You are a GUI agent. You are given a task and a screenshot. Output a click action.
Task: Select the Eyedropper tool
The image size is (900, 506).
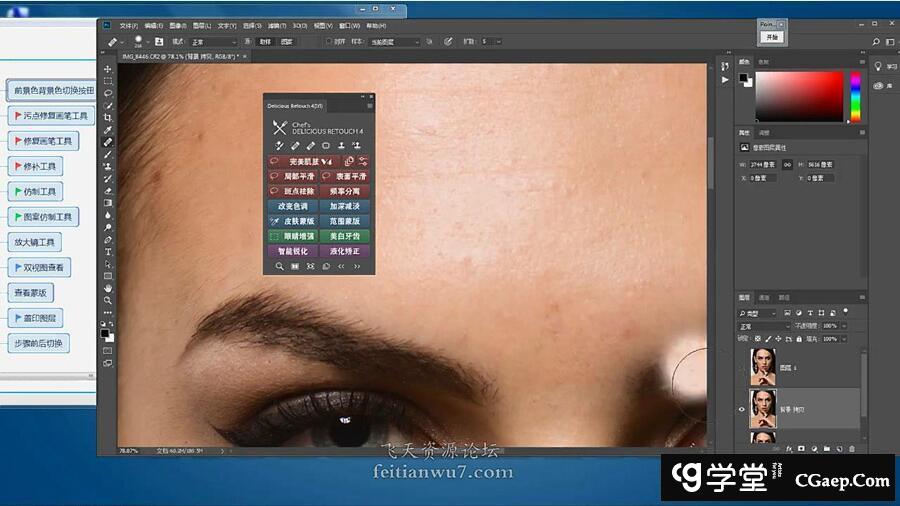pos(108,129)
